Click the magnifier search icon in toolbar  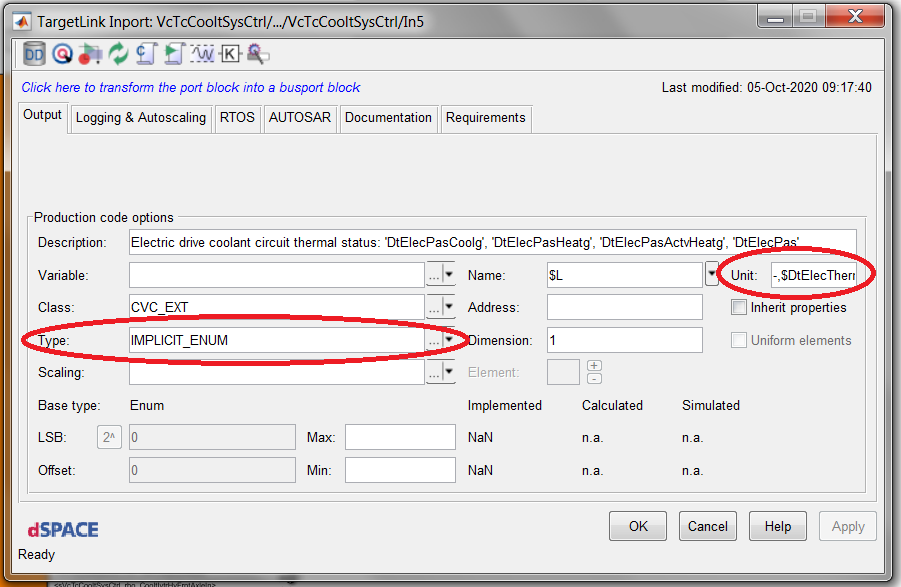(258, 54)
